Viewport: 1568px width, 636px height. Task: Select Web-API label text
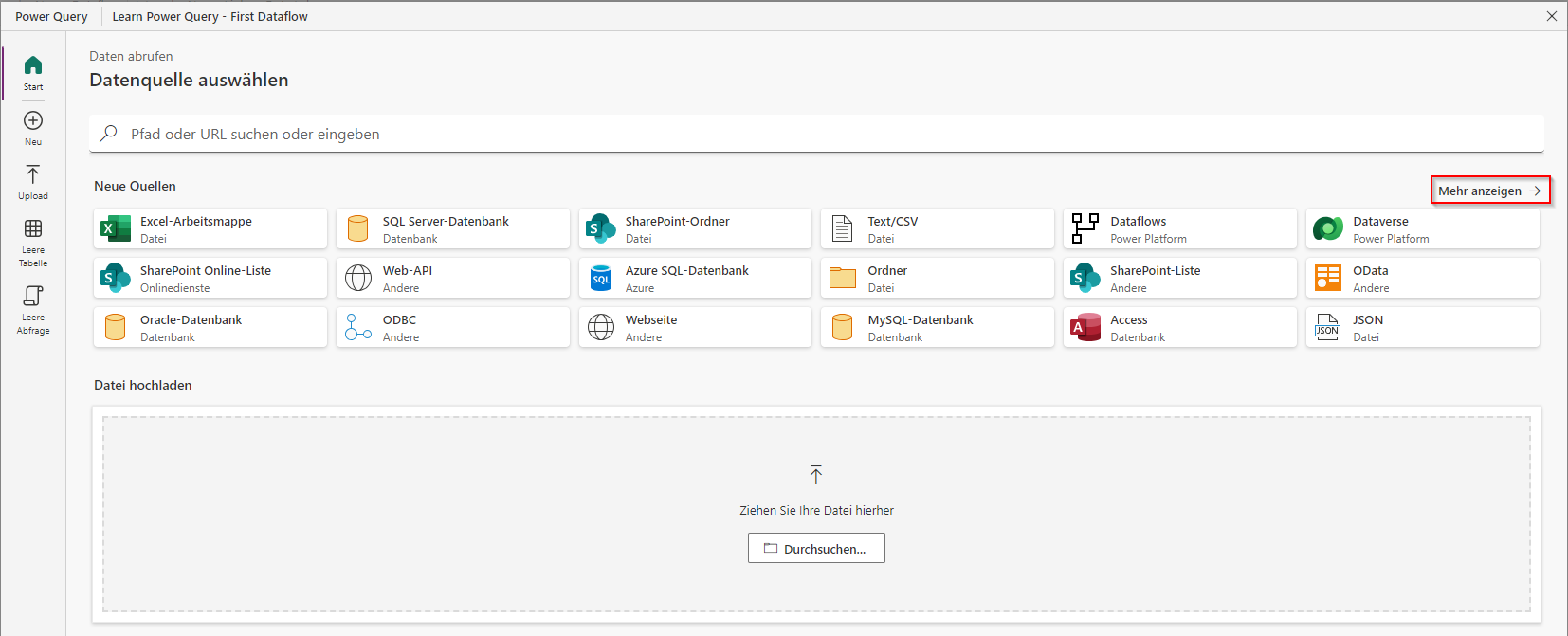(x=408, y=270)
